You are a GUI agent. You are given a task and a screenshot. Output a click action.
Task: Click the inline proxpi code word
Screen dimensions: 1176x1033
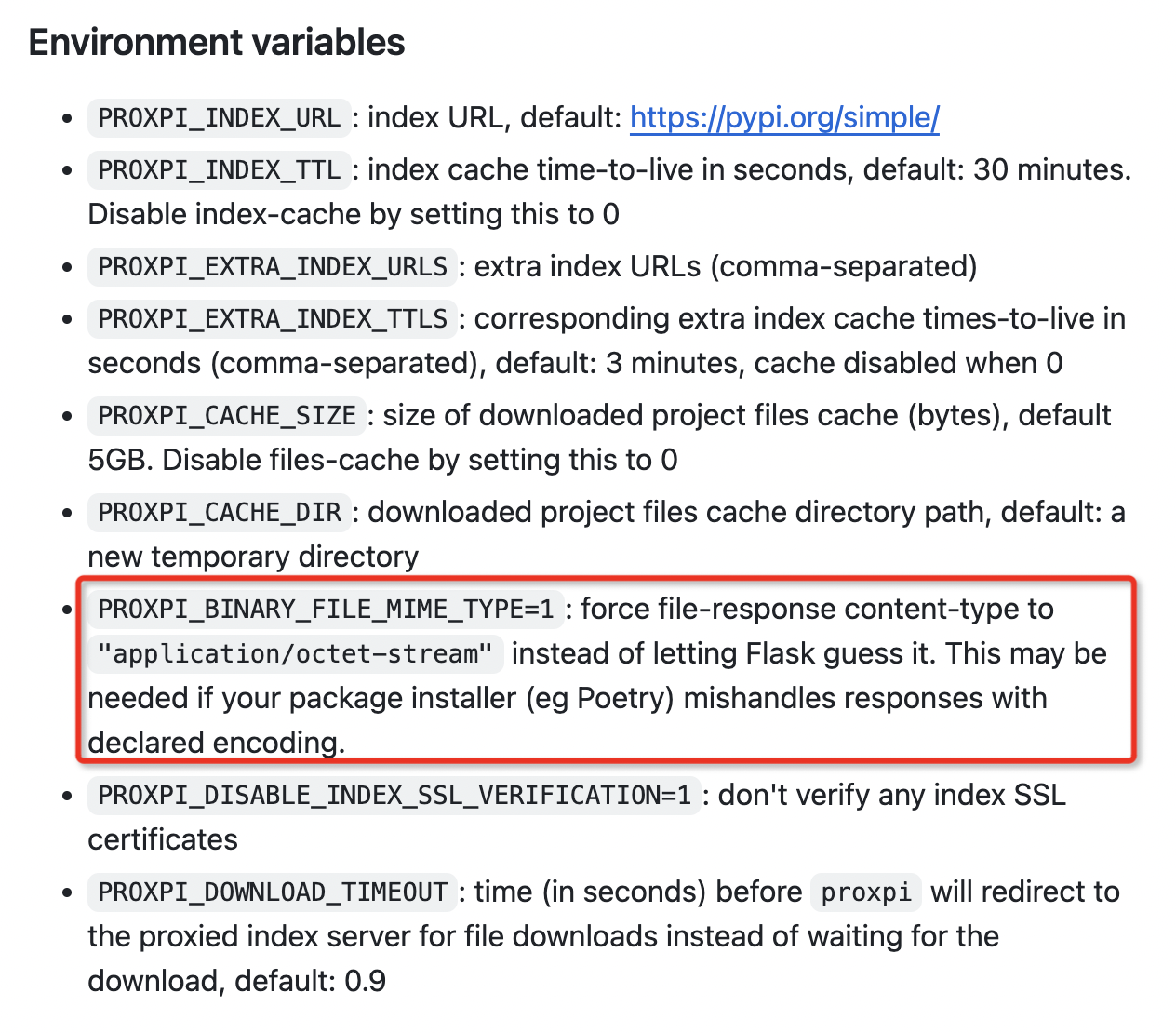click(866, 892)
